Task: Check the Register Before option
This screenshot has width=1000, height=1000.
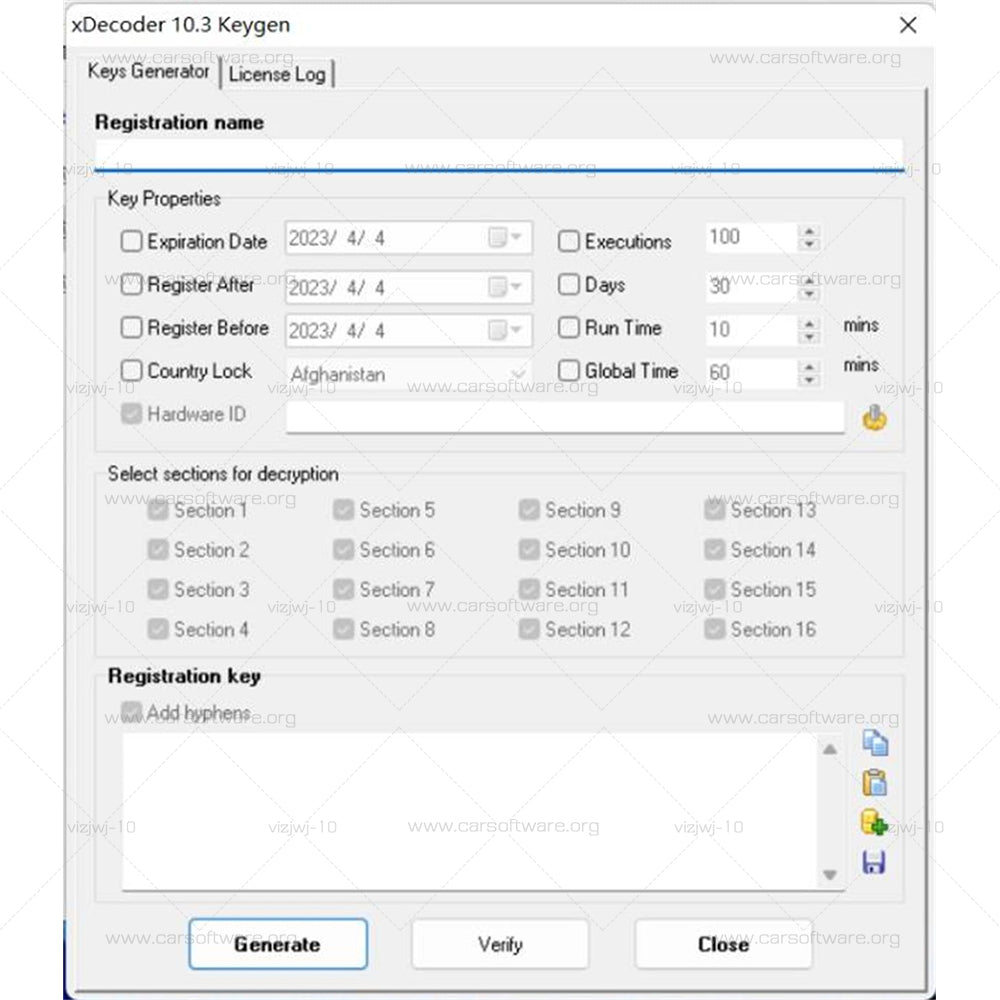Action: [x=131, y=327]
